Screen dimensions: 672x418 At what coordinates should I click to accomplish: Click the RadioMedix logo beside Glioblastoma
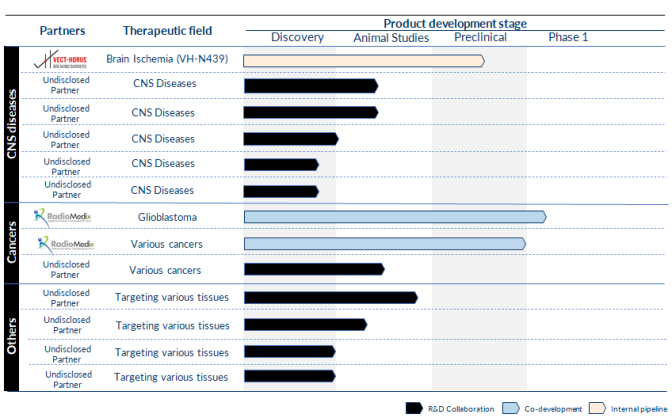click(62, 217)
